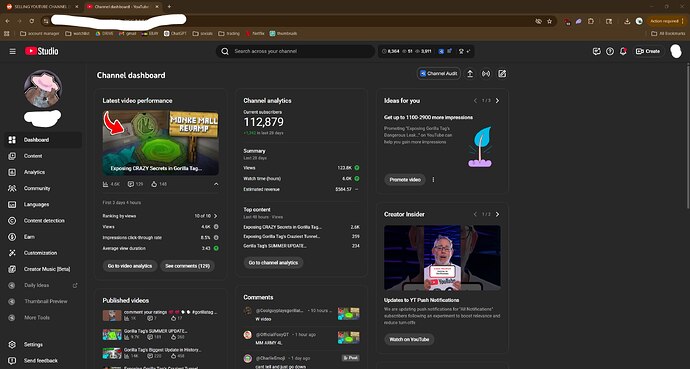Screen dimensions: 690x369
Task: Open the Creator Insider video thumbnail
Action: click(x=442, y=258)
